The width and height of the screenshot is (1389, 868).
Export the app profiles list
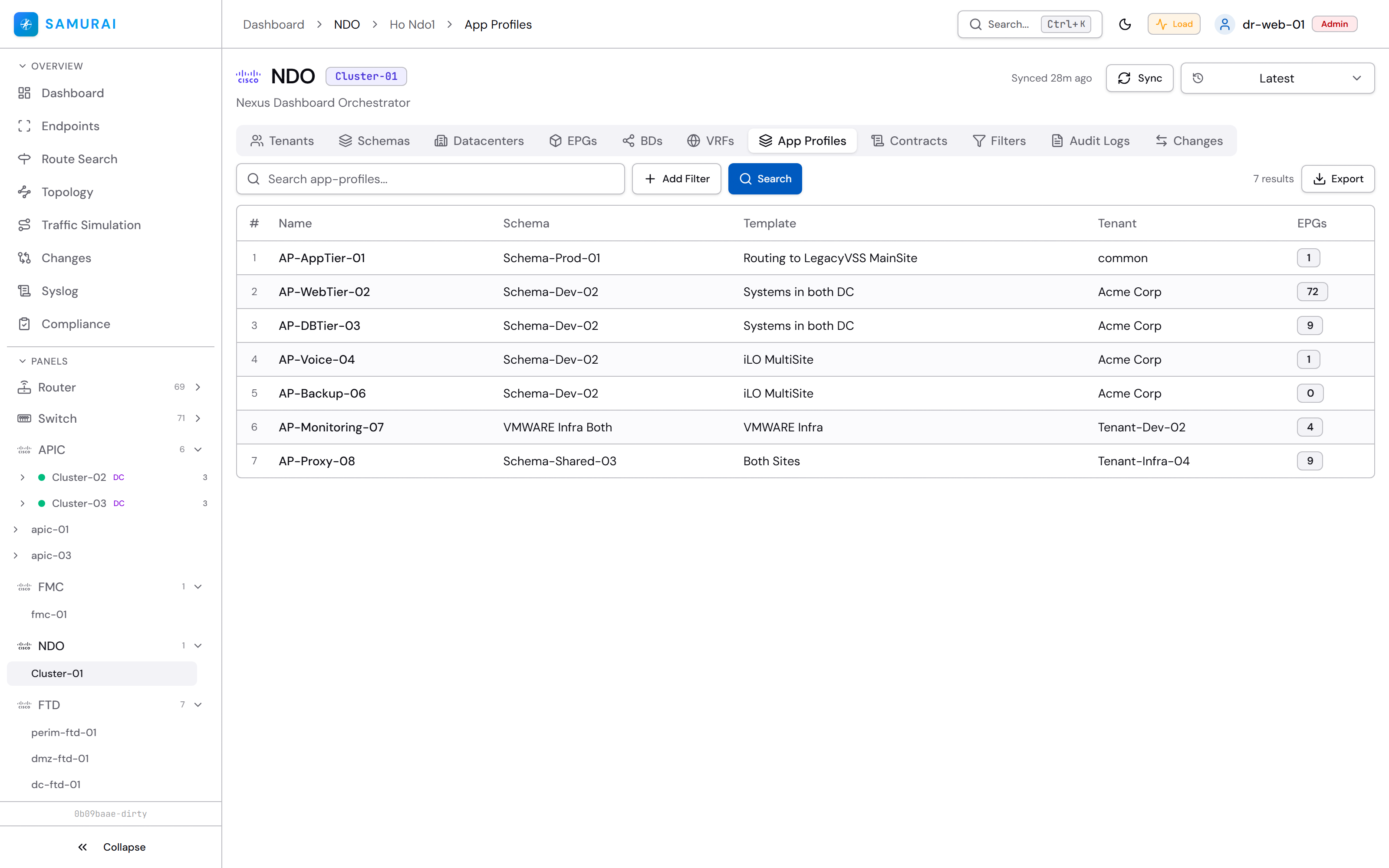point(1338,179)
